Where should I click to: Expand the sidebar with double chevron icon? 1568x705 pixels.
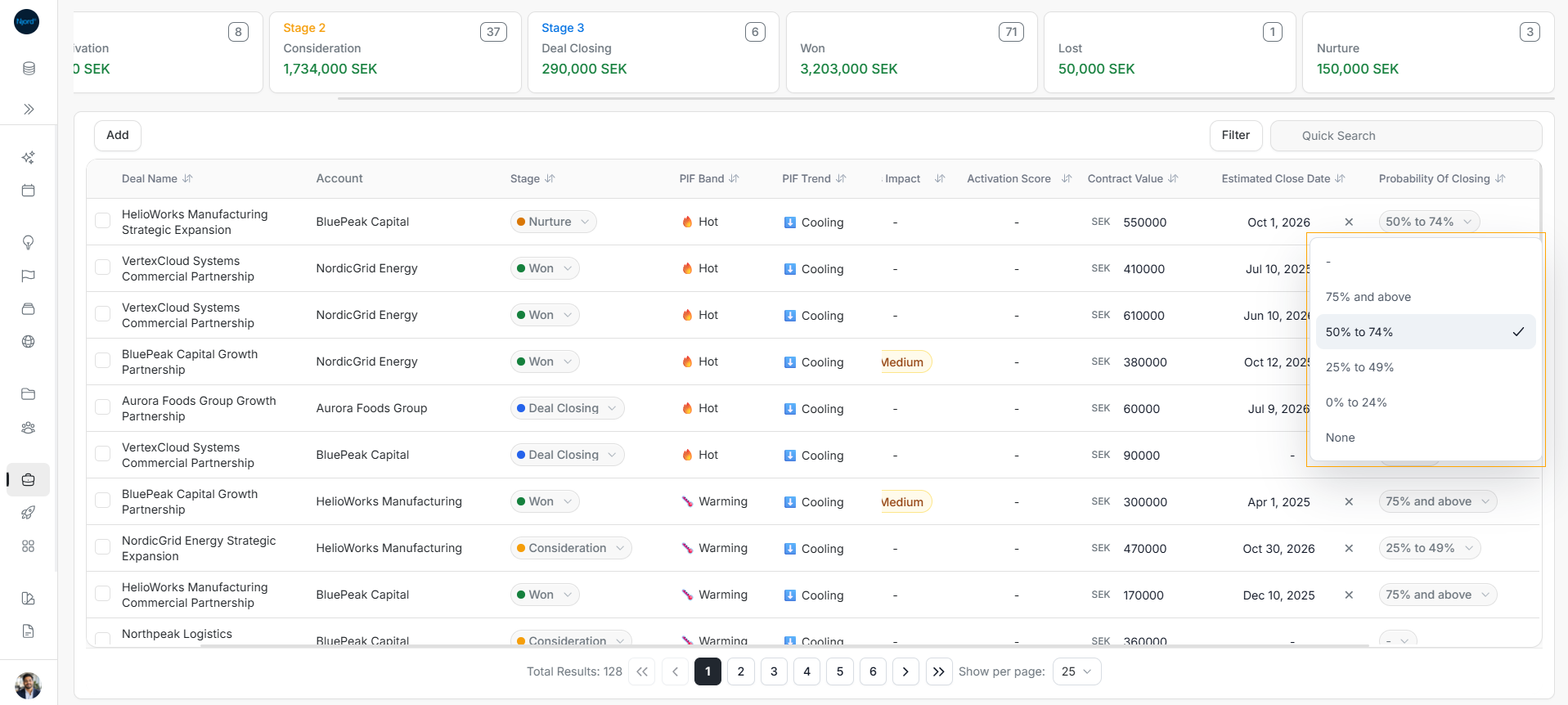(29, 109)
